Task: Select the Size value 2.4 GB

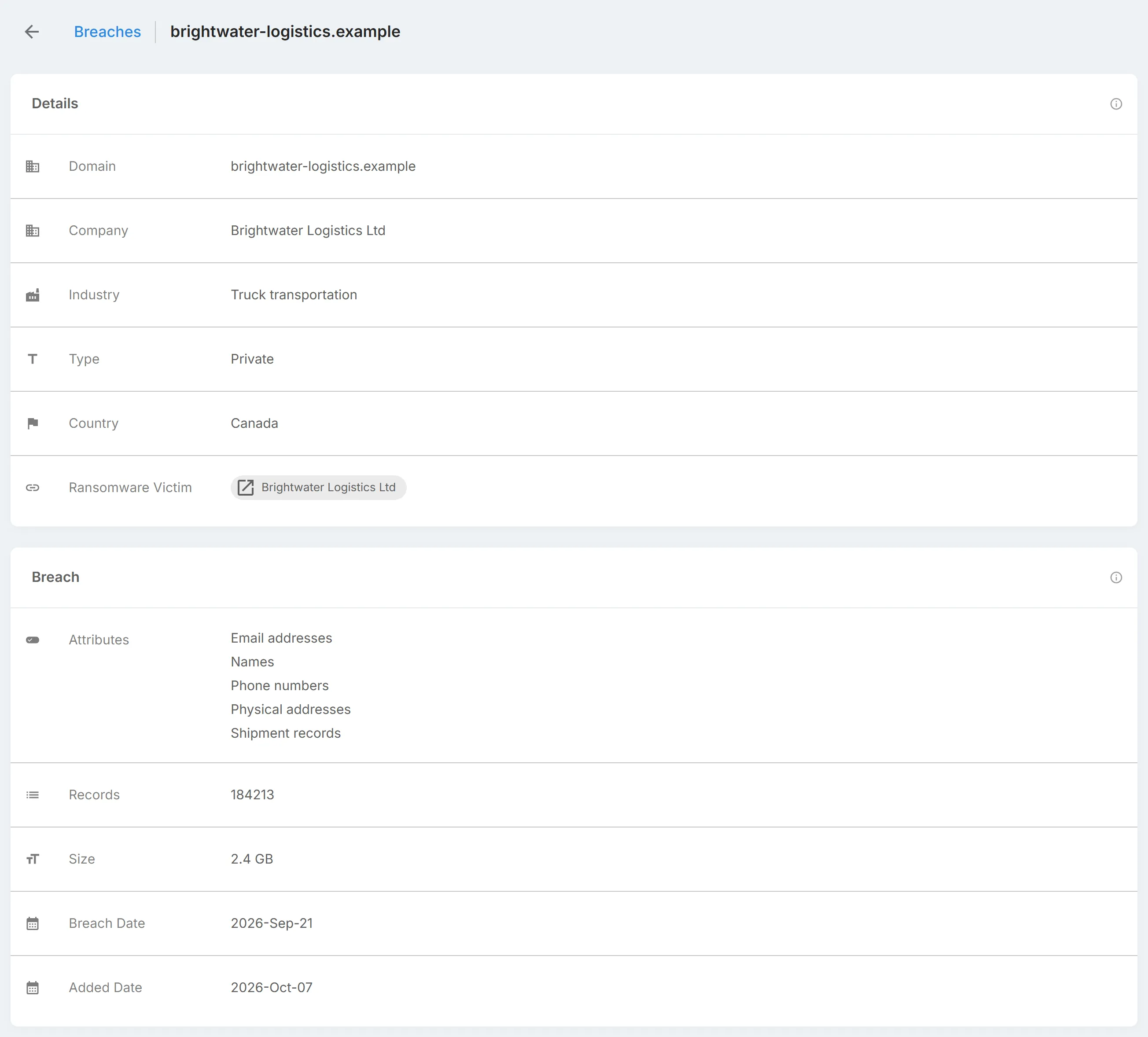Action: (x=252, y=859)
